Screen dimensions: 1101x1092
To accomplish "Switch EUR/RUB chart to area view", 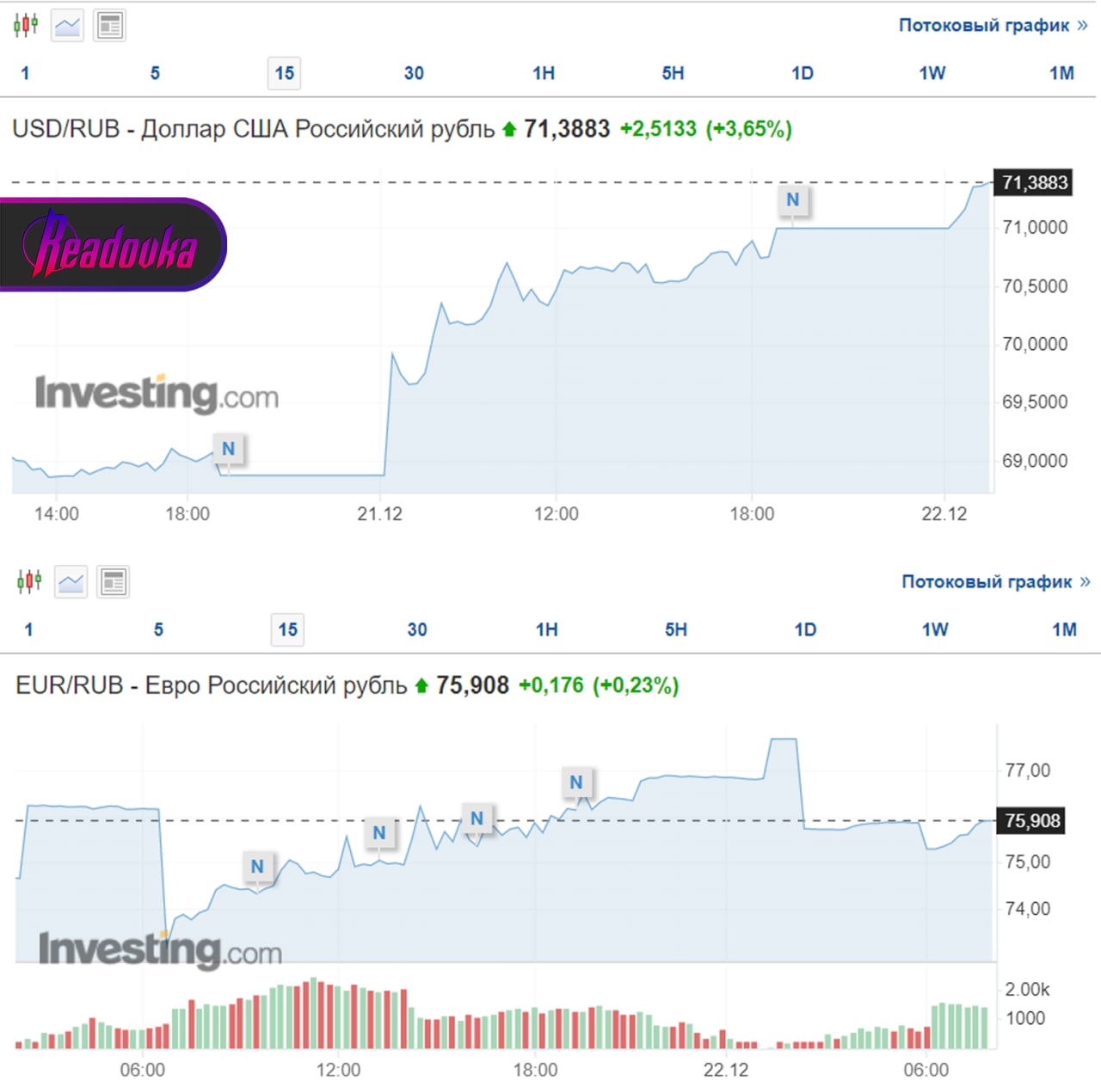I will (71, 582).
